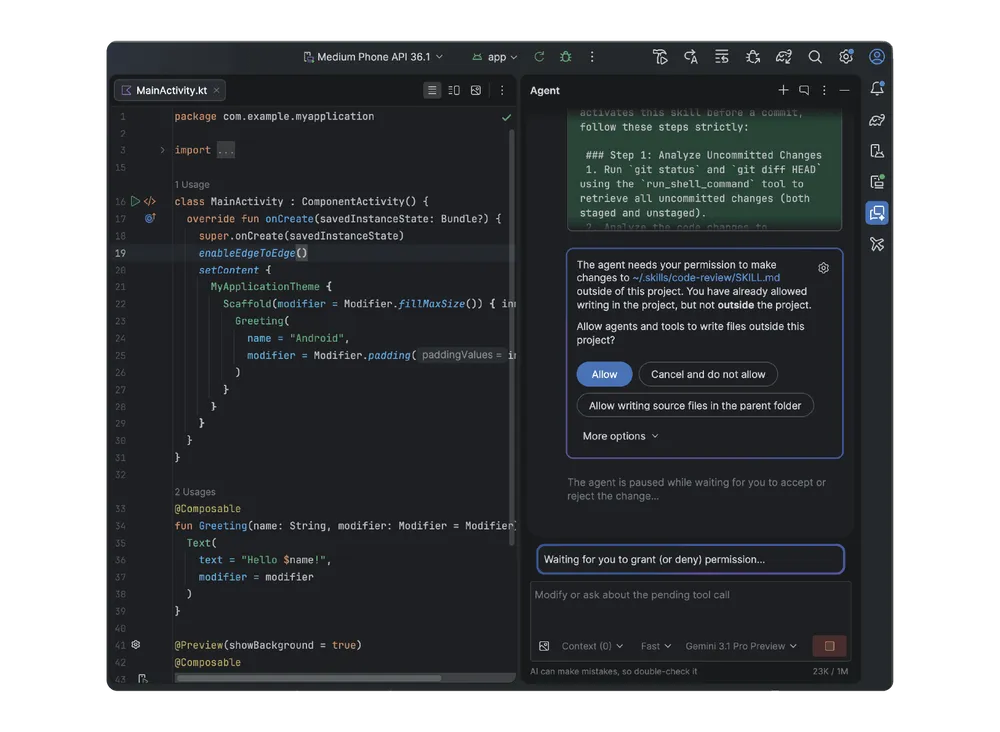Click the Debug app bug icon
The width and height of the screenshot is (1000, 732).
tap(566, 57)
